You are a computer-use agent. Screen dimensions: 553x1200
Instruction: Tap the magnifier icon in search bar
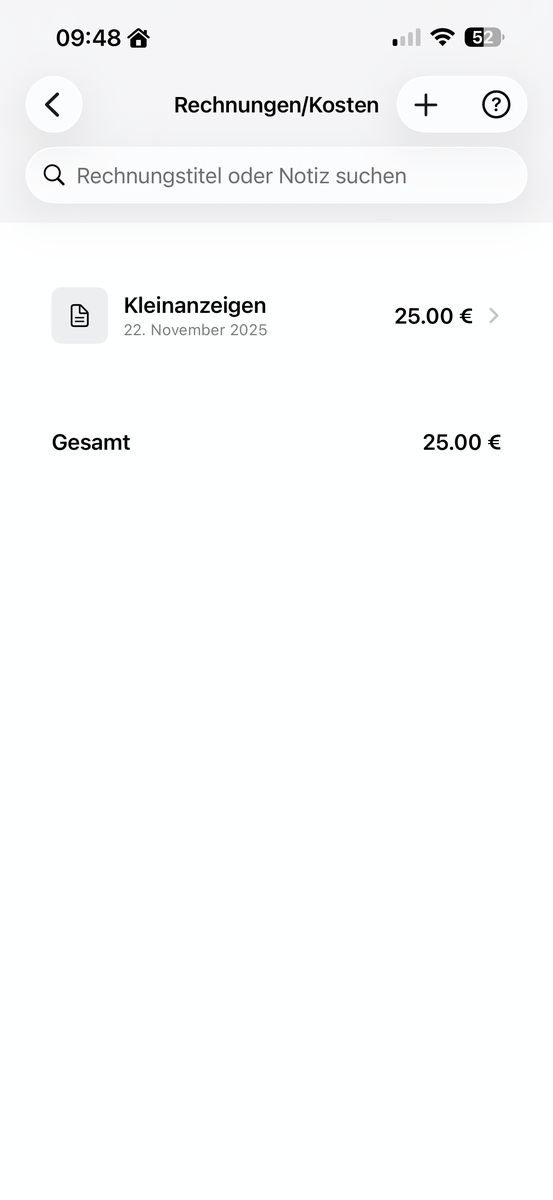(54, 175)
